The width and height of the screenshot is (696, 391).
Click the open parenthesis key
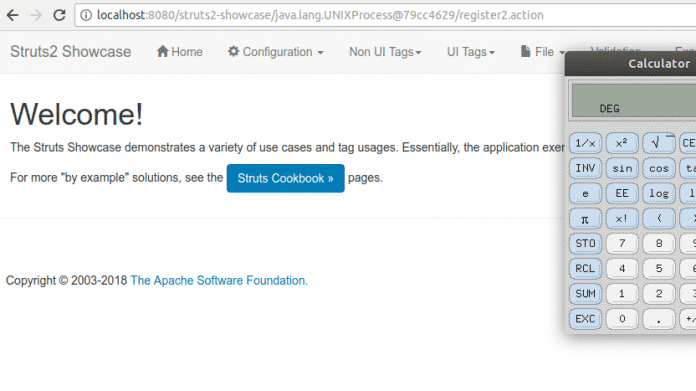click(x=659, y=219)
